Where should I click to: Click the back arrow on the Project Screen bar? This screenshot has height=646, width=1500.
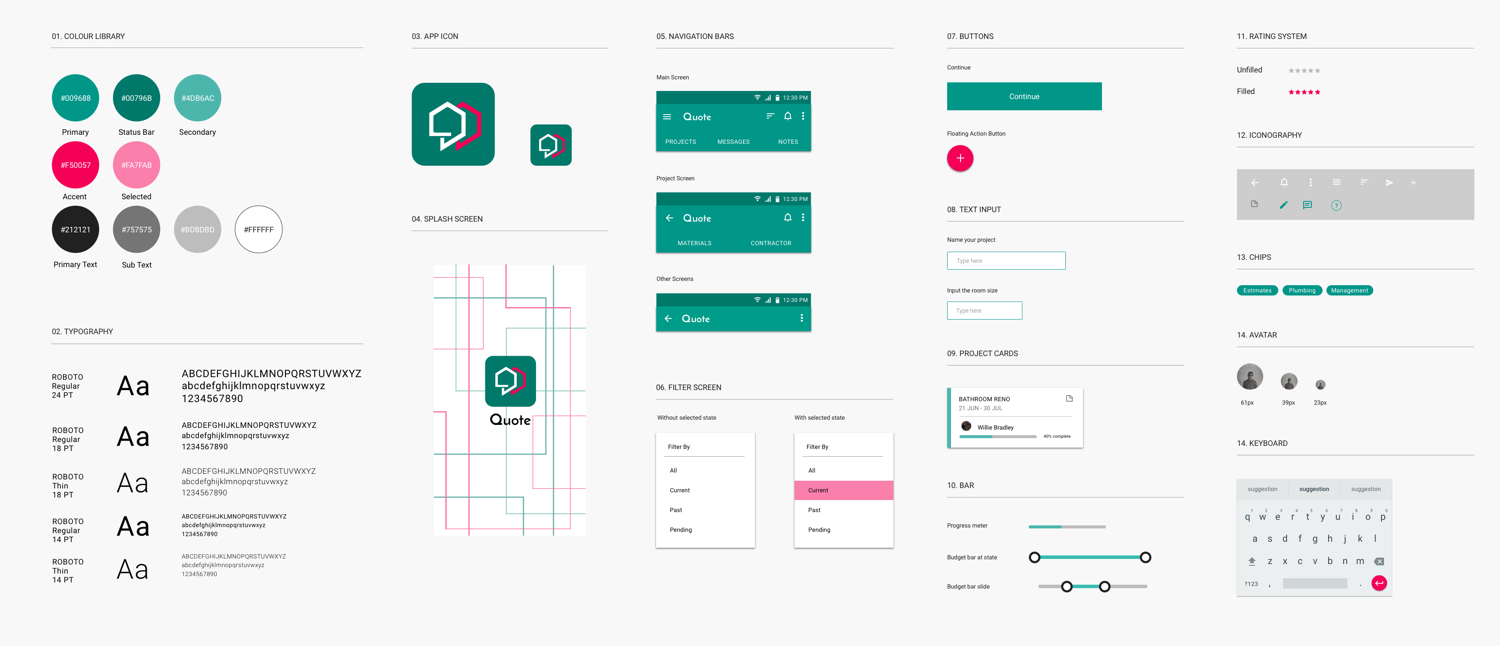[x=670, y=218]
